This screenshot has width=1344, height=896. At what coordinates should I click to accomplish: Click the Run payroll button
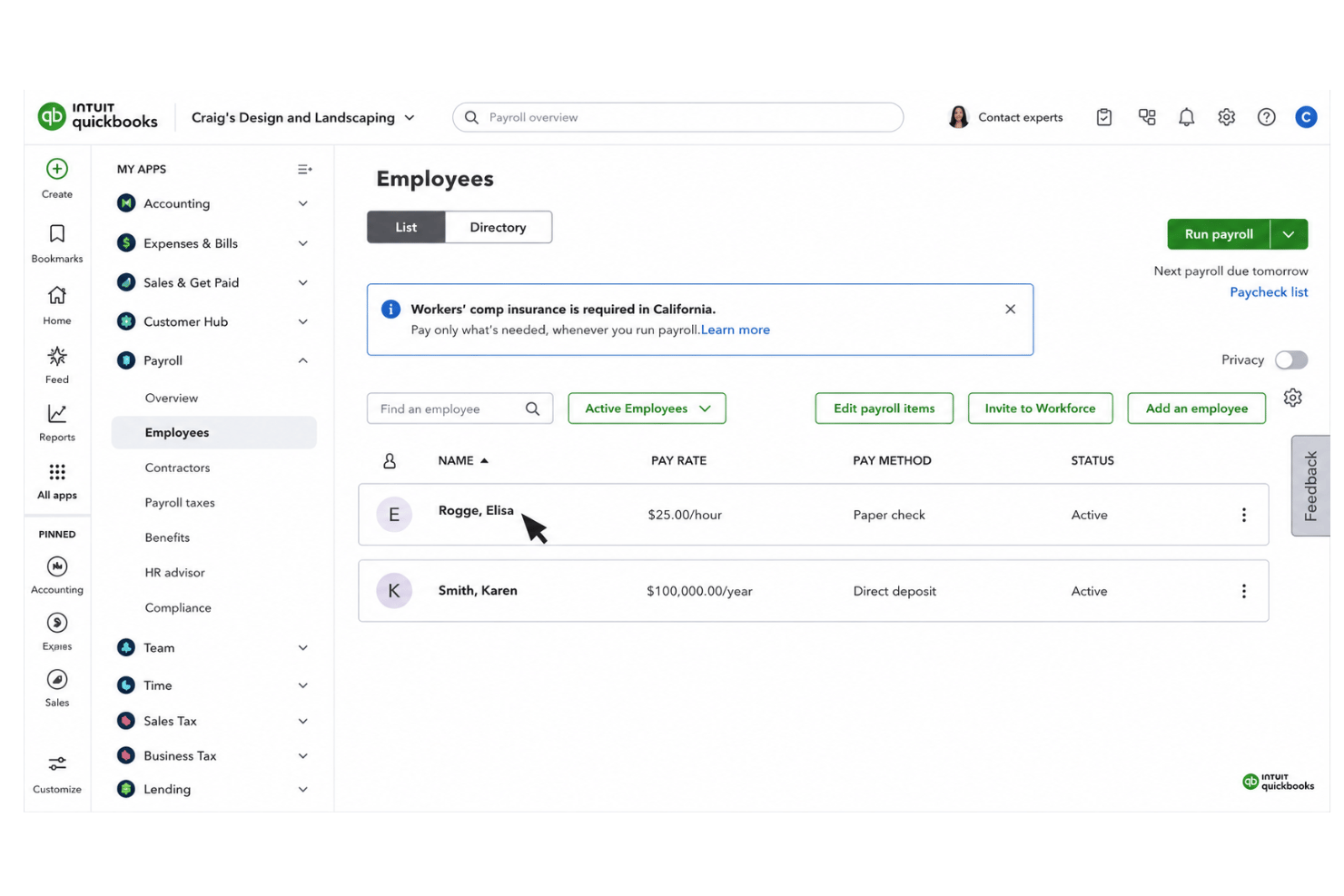point(1219,234)
